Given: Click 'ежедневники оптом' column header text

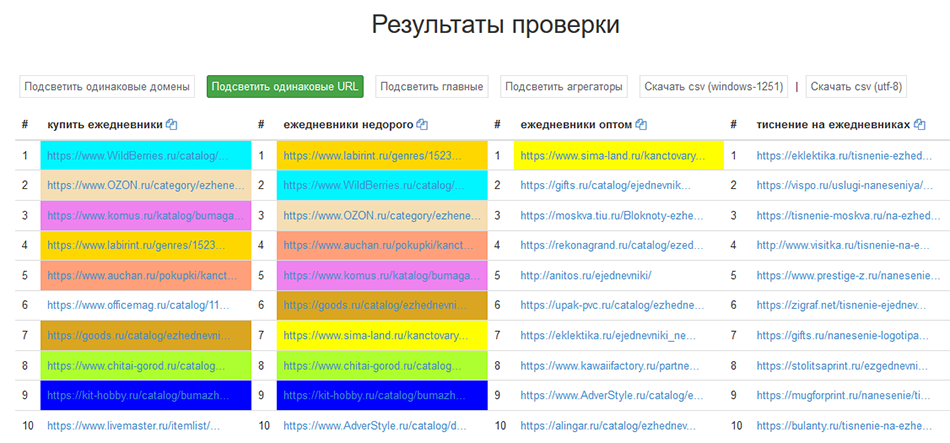Looking at the screenshot, I should click(x=576, y=125).
